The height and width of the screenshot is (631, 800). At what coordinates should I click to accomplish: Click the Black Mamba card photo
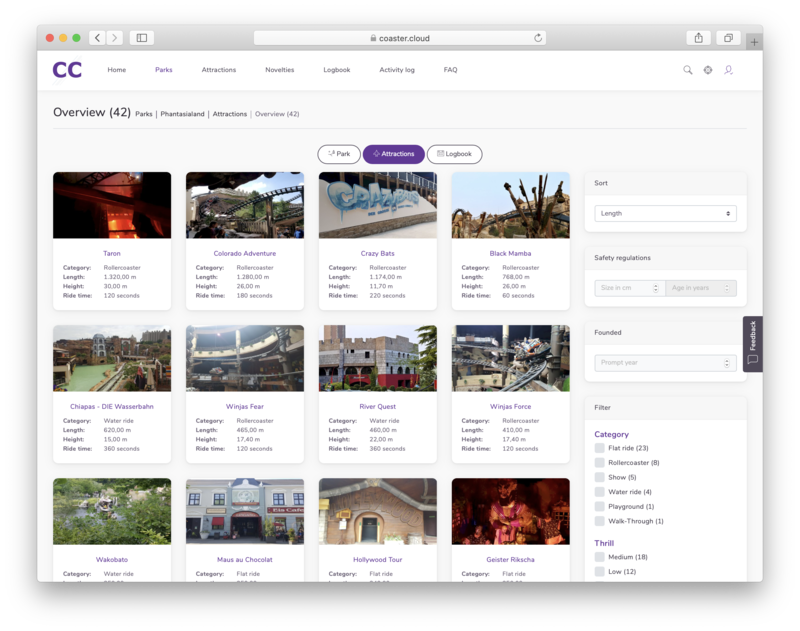coord(511,205)
